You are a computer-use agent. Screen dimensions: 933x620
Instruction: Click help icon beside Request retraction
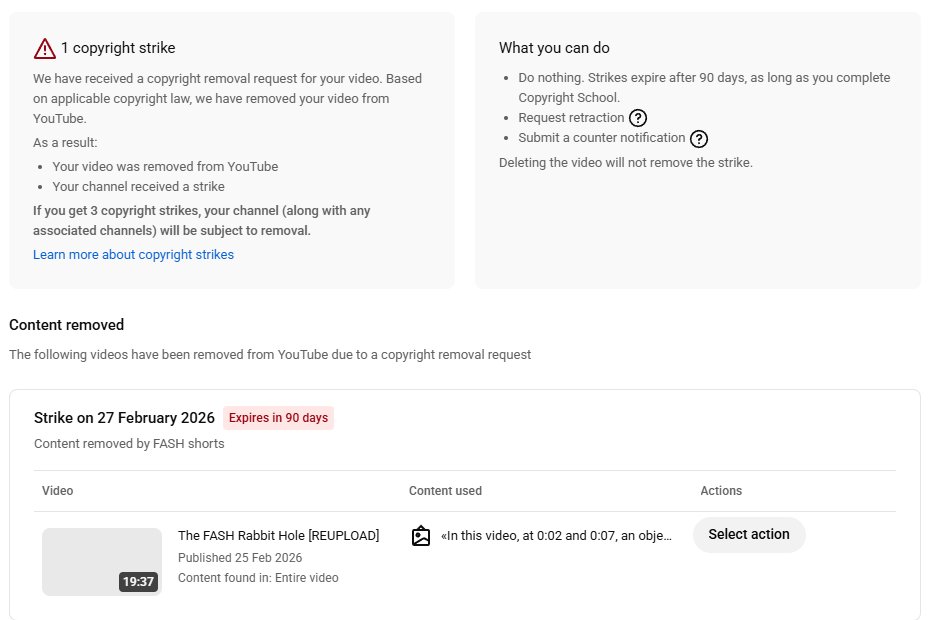pos(638,118)
